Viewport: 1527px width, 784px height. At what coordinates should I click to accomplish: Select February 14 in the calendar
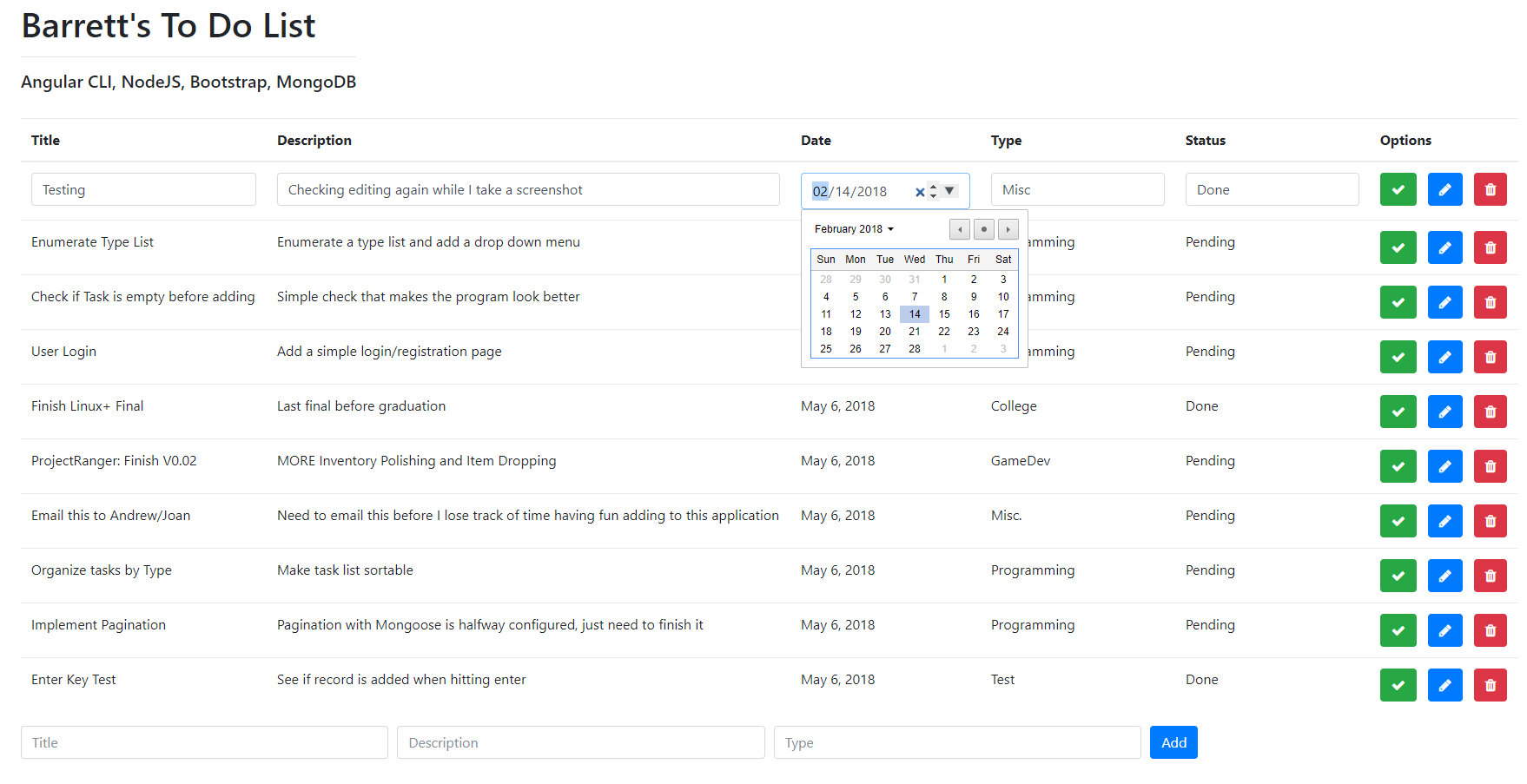(x=915, y=314)
